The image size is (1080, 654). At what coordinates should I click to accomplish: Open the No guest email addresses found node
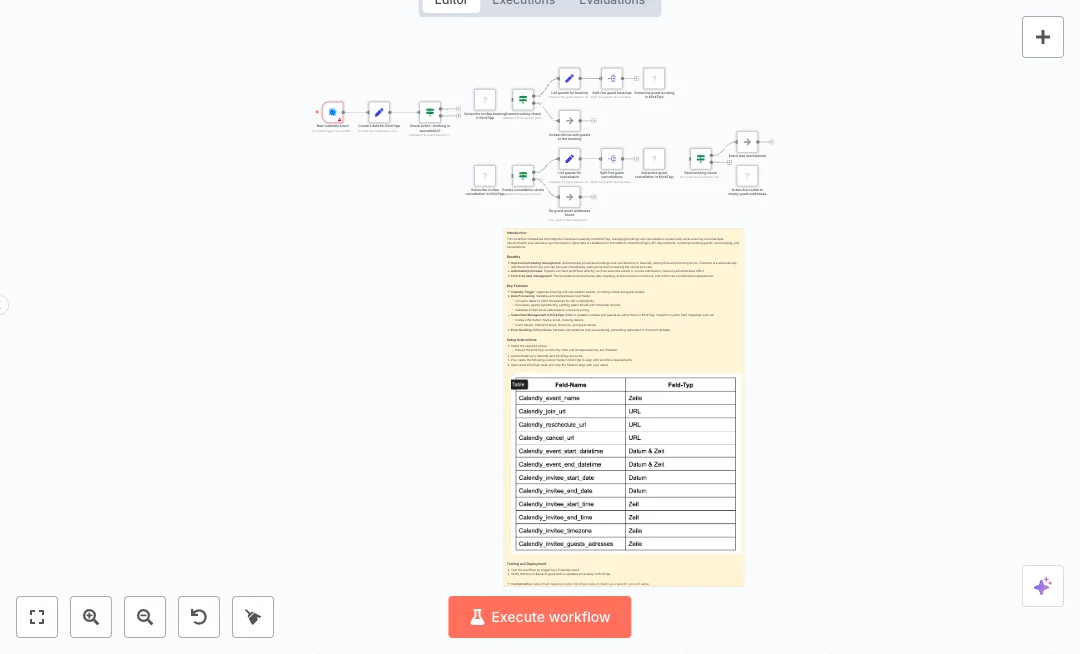point(569,196)
